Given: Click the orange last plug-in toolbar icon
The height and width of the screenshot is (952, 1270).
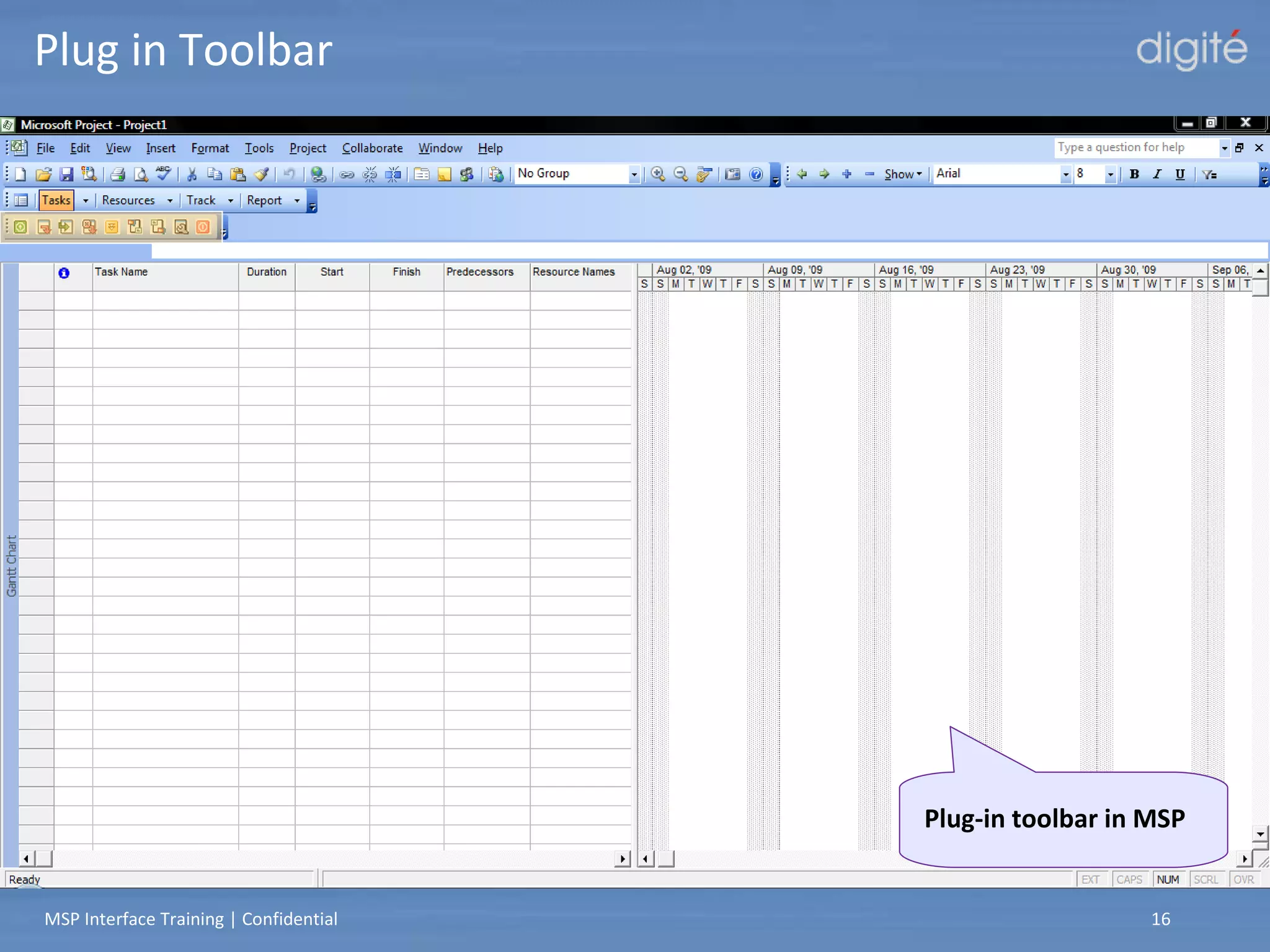Looking at the screenshot, I should pyautogui.click(x=203, y=227).
